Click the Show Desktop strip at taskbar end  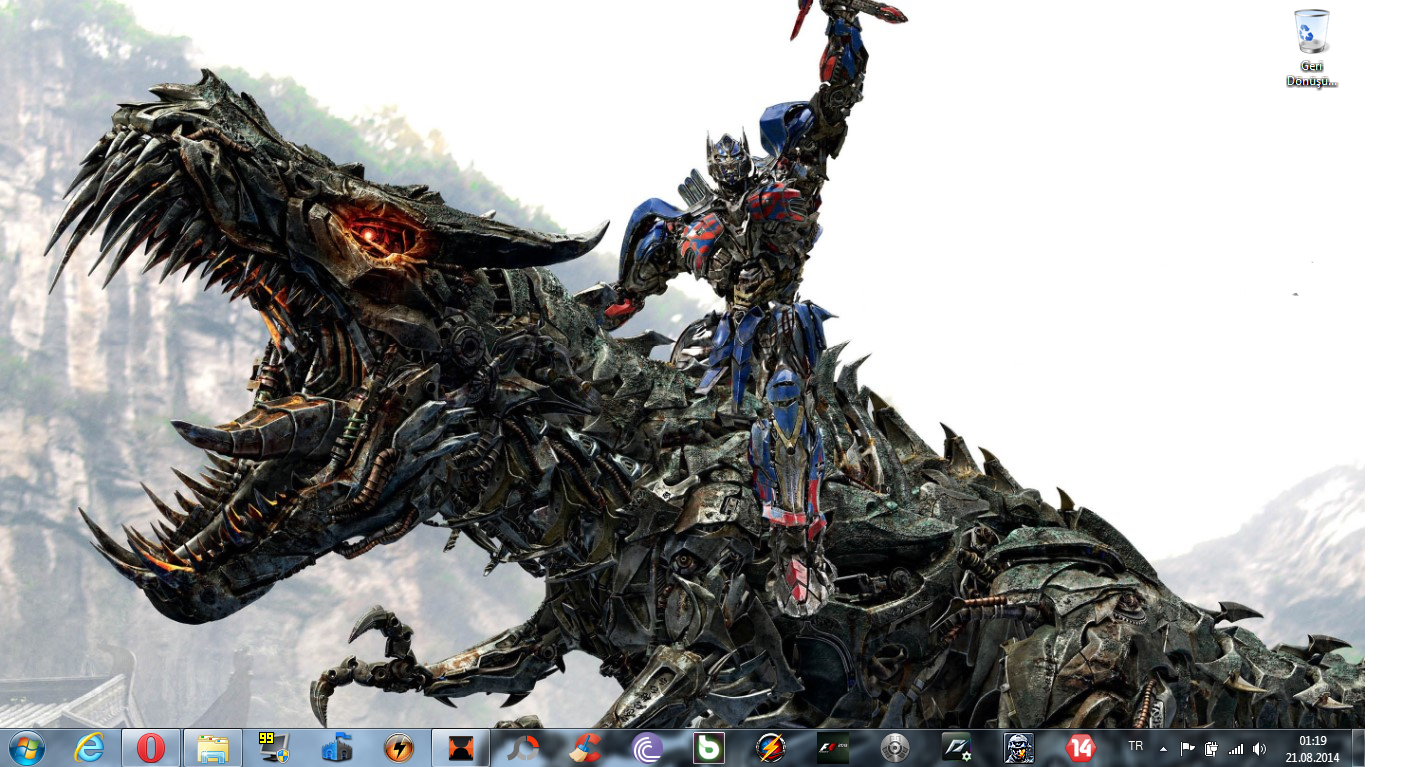[x=1358, y=747]
